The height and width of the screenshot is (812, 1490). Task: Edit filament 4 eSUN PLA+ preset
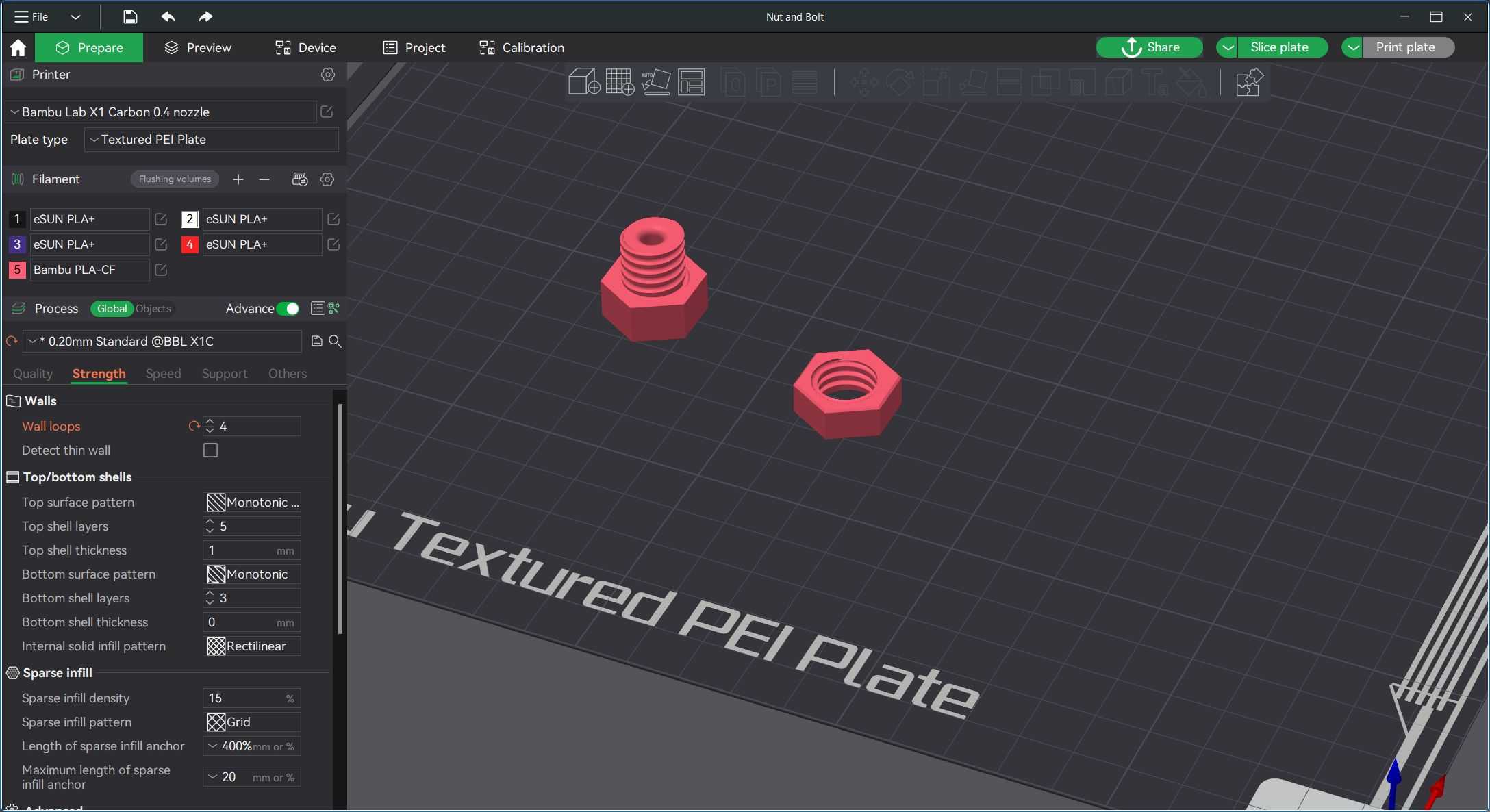333,244
